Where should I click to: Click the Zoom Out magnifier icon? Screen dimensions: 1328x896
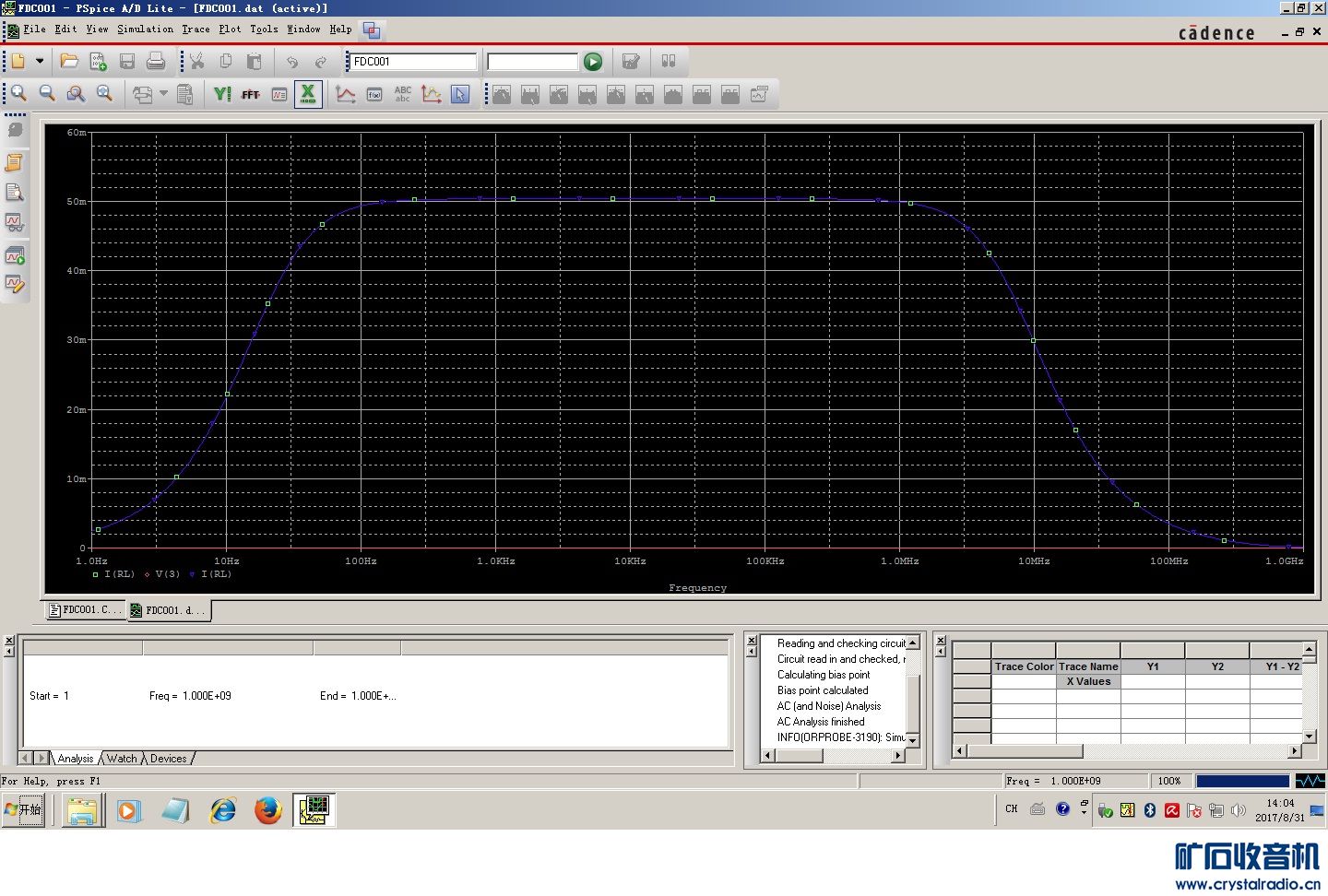tap(47, 93)
